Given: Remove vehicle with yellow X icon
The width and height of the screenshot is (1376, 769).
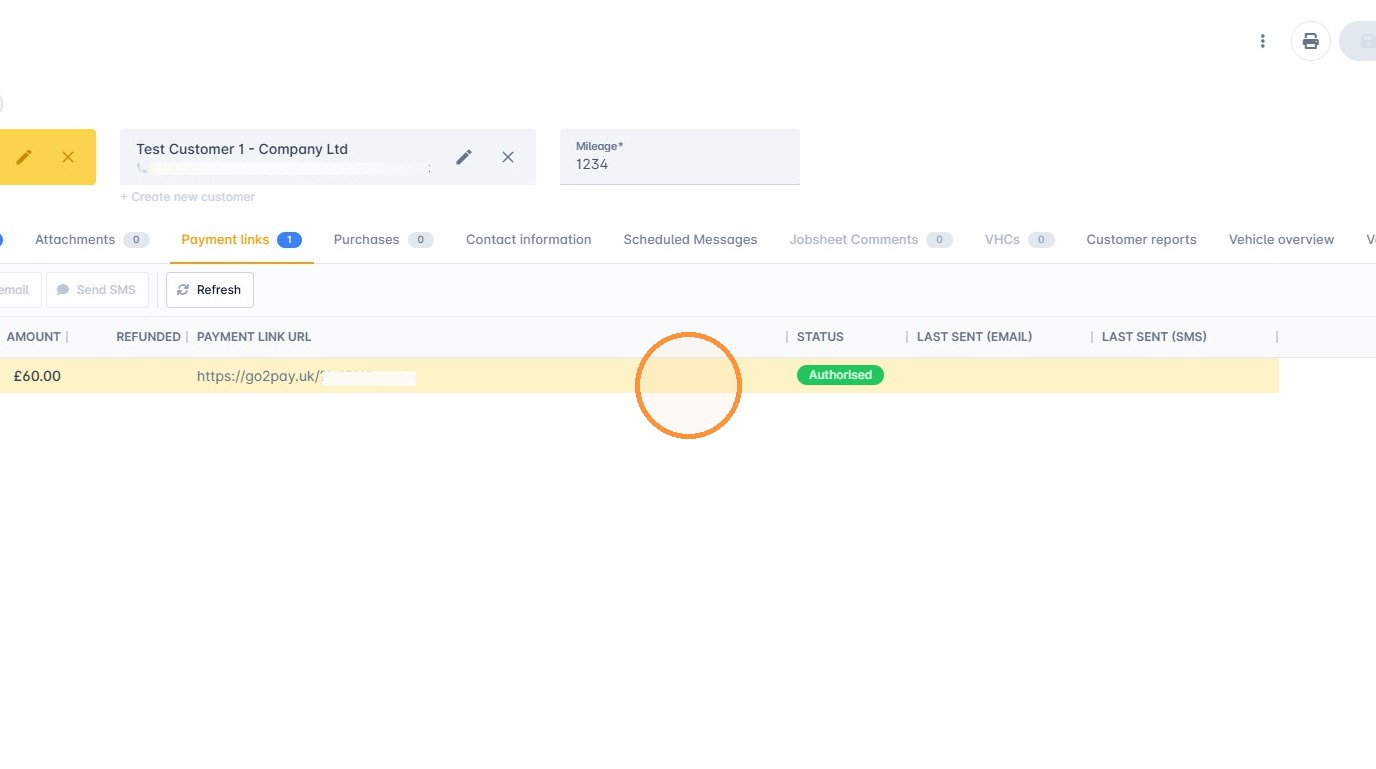Looking at the screenshot, I should point(68,157).
